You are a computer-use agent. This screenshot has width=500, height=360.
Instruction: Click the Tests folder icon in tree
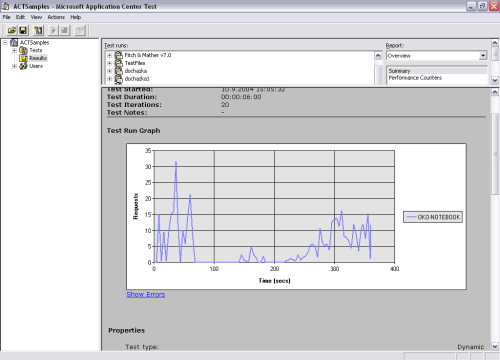coord(23,50)
